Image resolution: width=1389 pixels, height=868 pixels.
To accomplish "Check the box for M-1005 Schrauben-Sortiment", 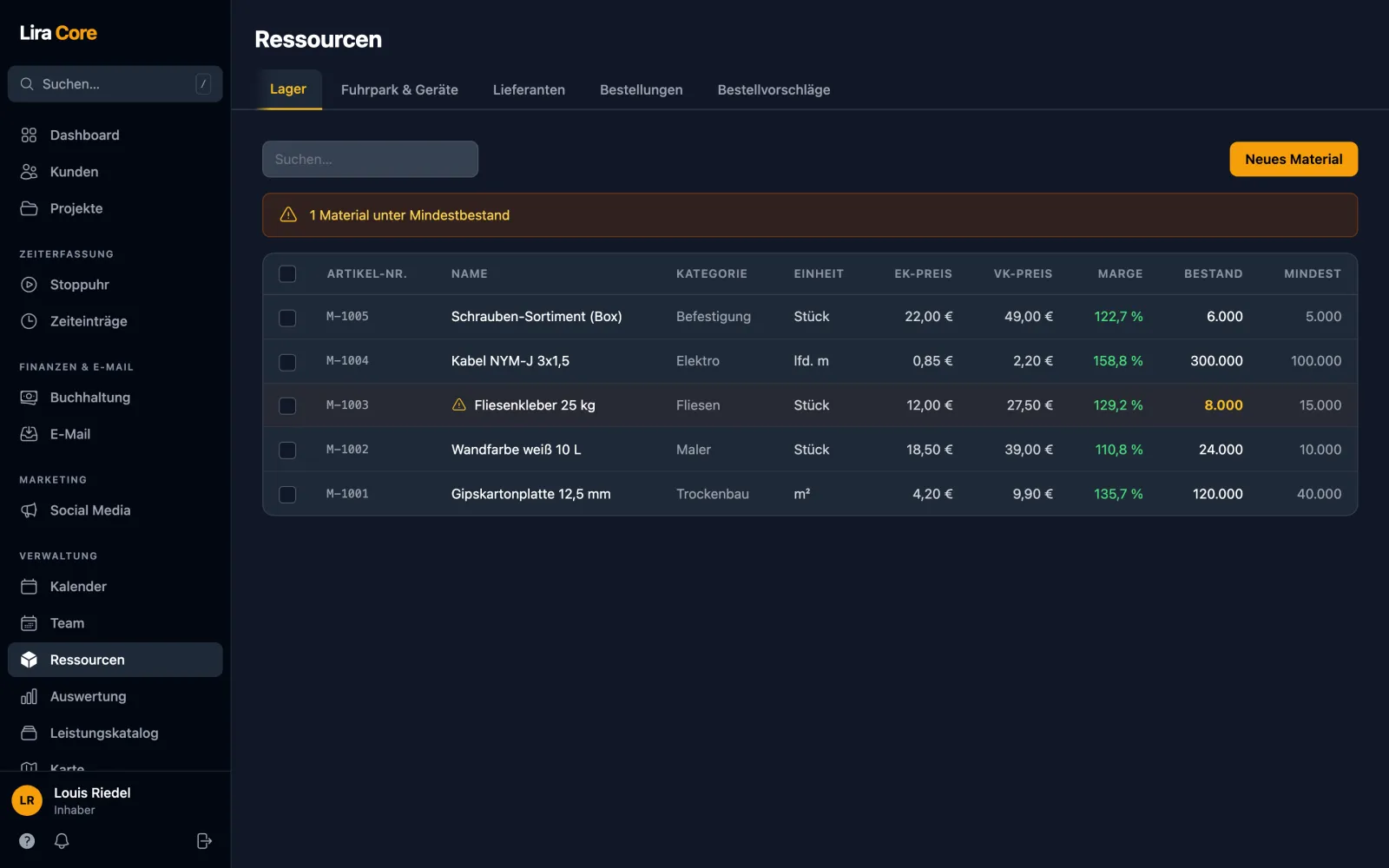I will click(x=287, y=318).
